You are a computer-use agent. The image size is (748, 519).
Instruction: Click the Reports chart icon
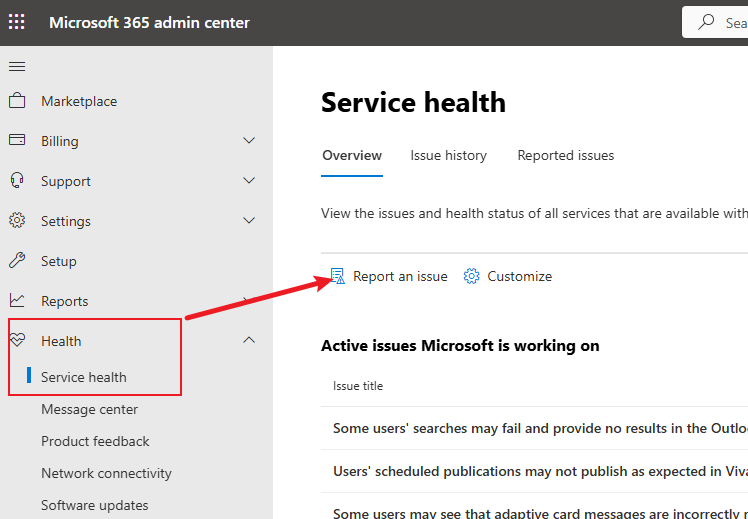(17, 301)
